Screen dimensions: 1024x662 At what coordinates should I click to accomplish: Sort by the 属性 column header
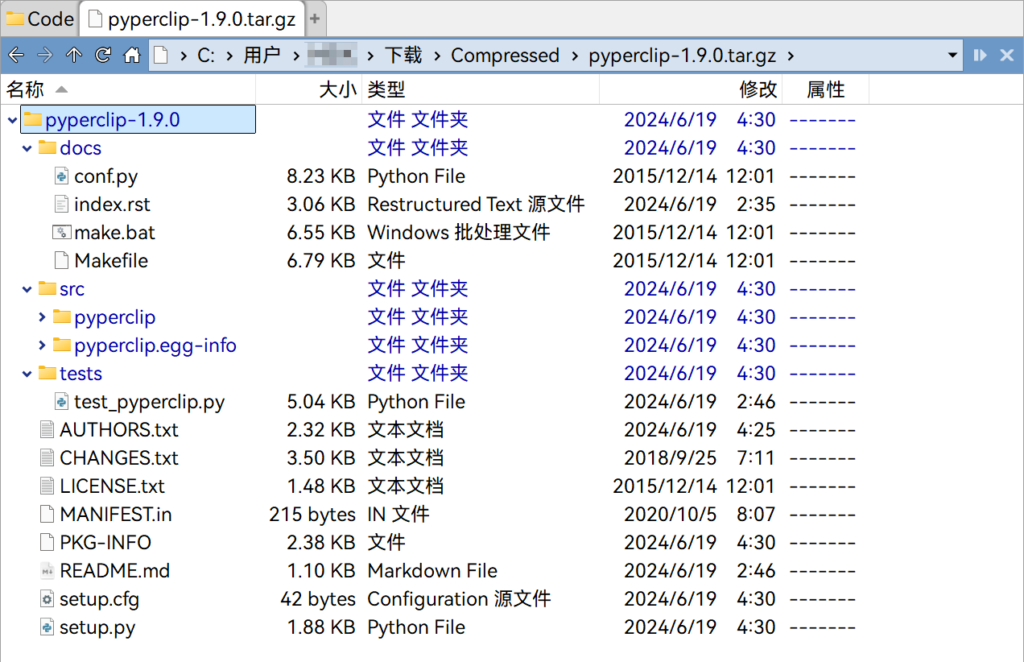[825, 89]
